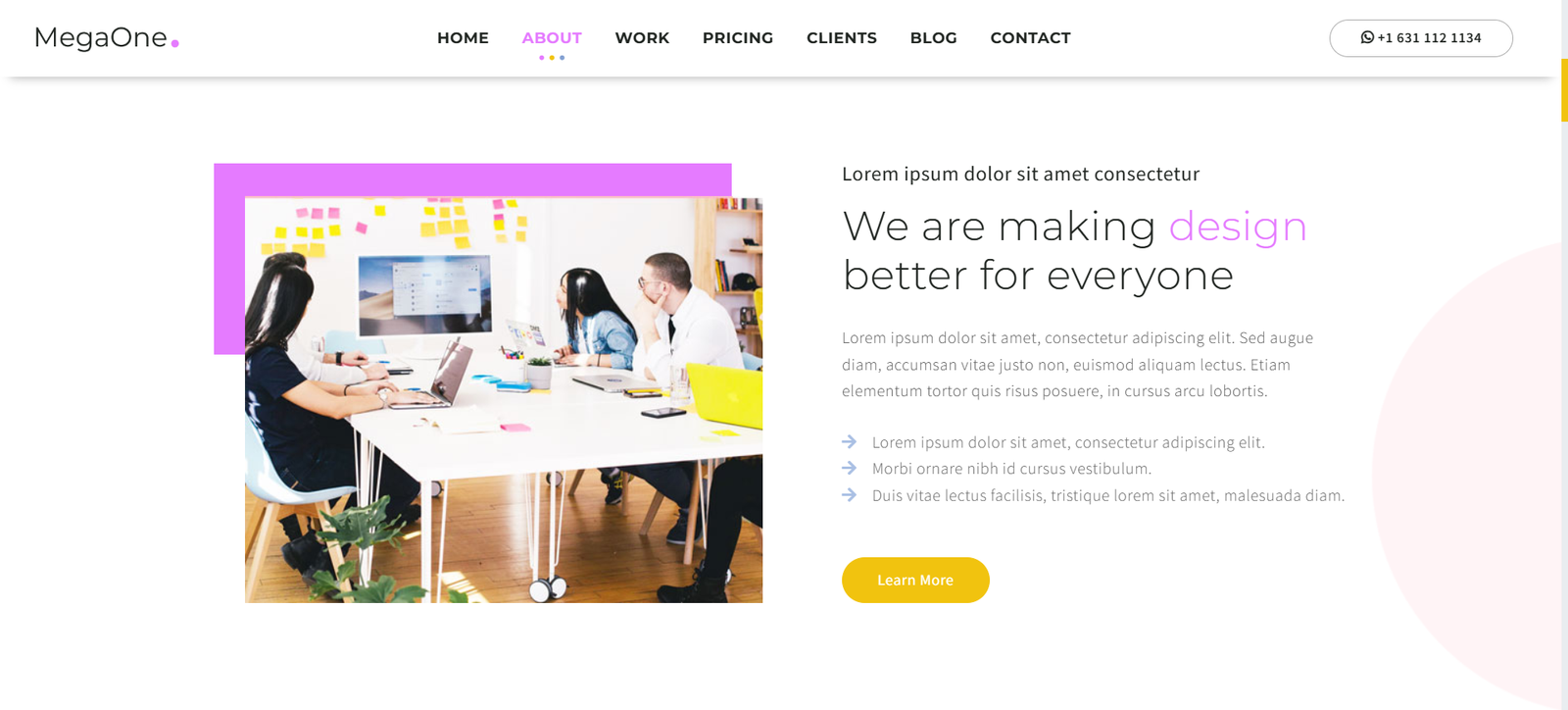
Task: Click the pink dot in the MegaOne logo
Action: (x=175, y=43)
